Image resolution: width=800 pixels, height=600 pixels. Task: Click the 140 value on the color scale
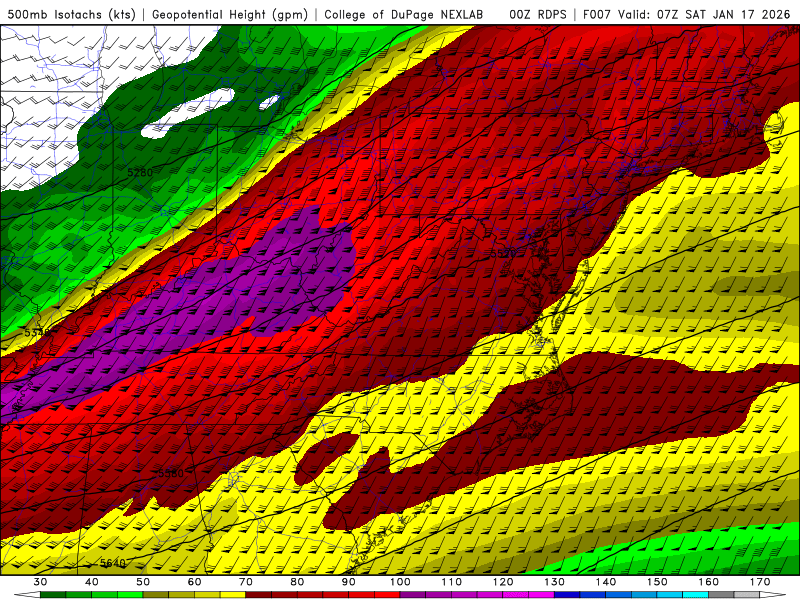click(x=606, y=582)
